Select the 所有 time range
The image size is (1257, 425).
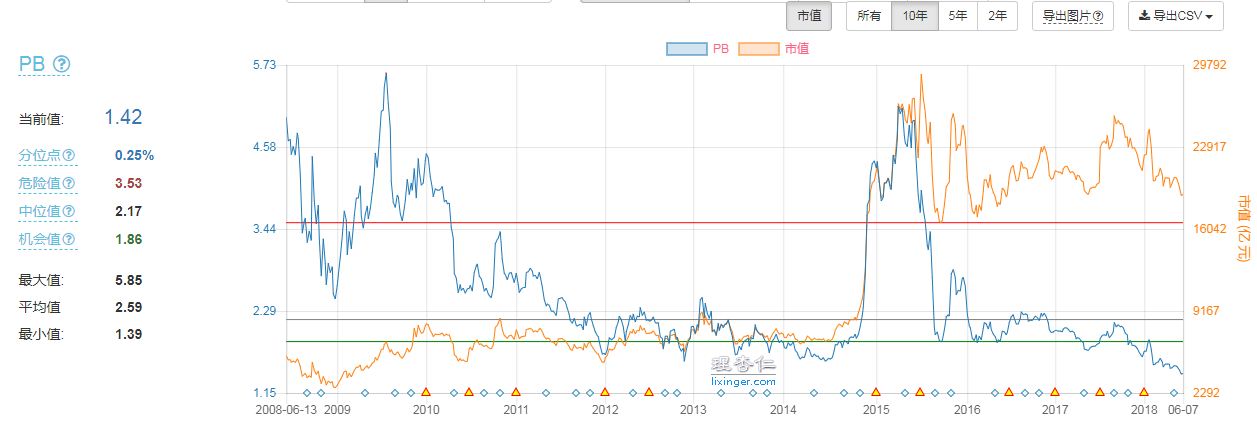pos(869,16)
